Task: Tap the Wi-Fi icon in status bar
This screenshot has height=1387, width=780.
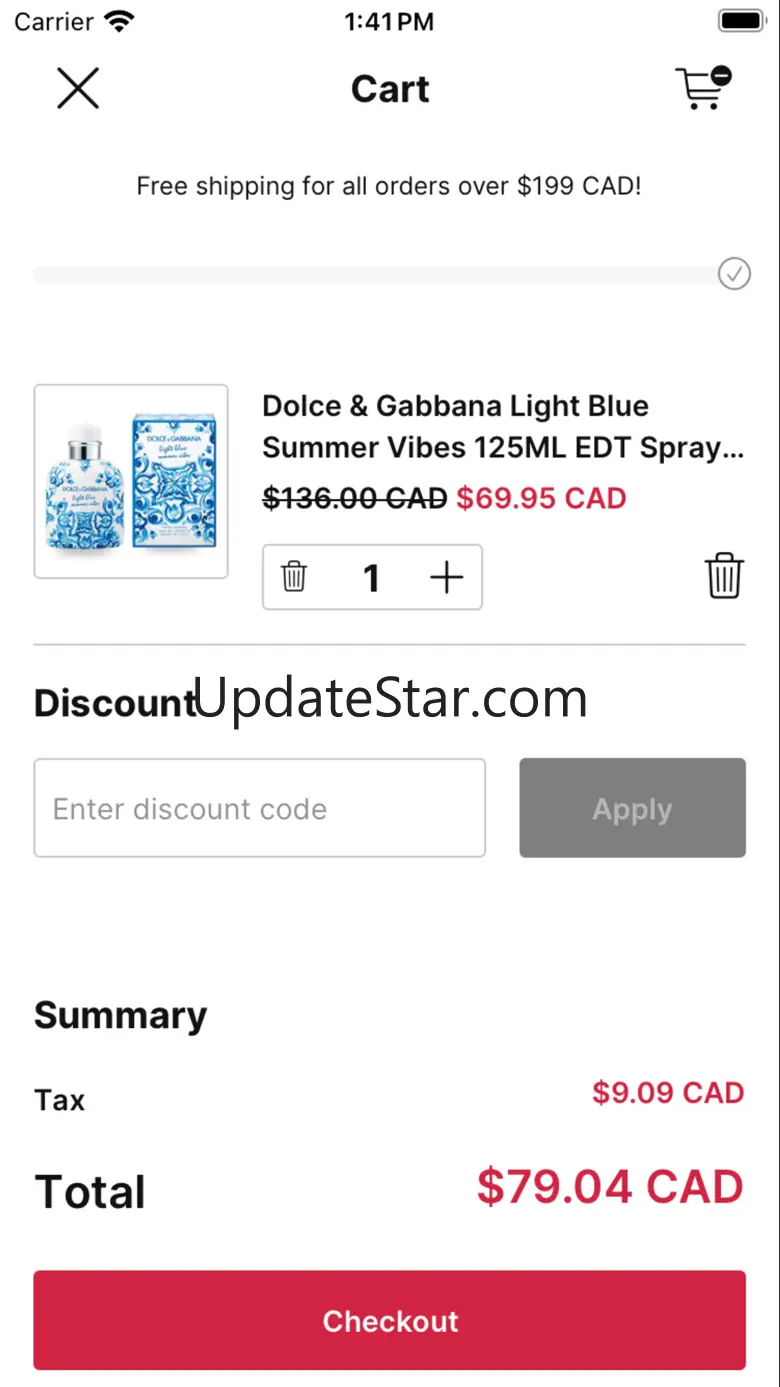Action: pyautogui.click(x=119, y=22)
